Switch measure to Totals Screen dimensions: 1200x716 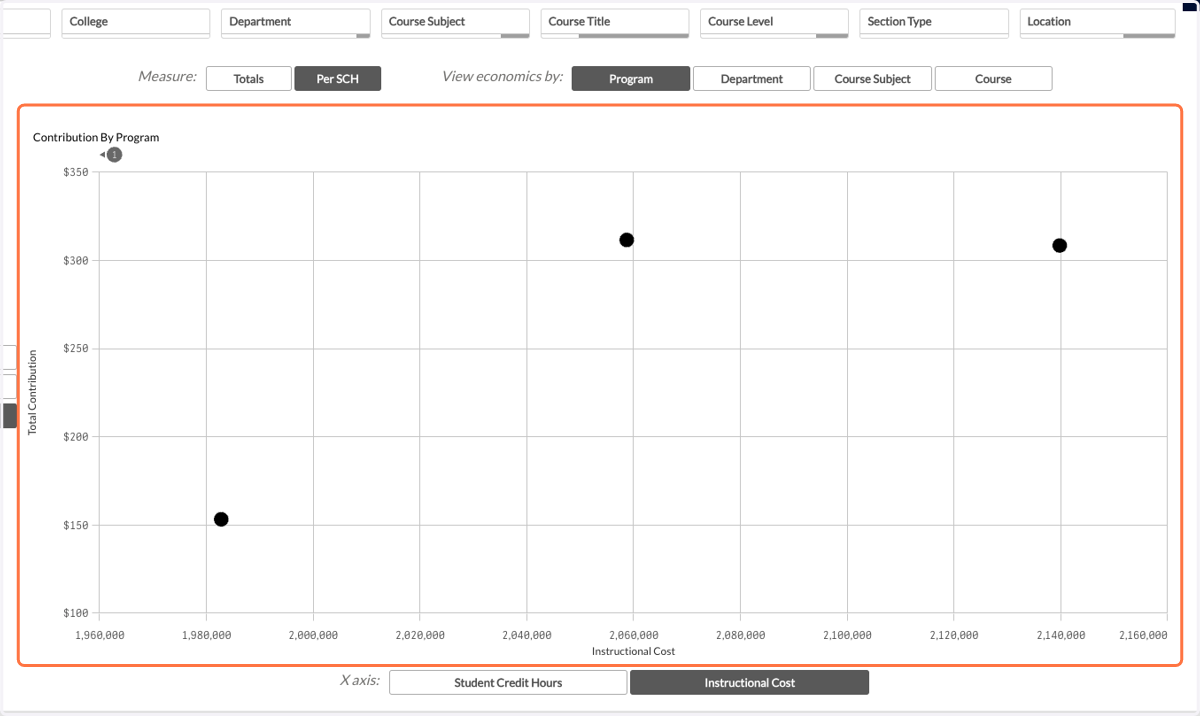(249, 79)
